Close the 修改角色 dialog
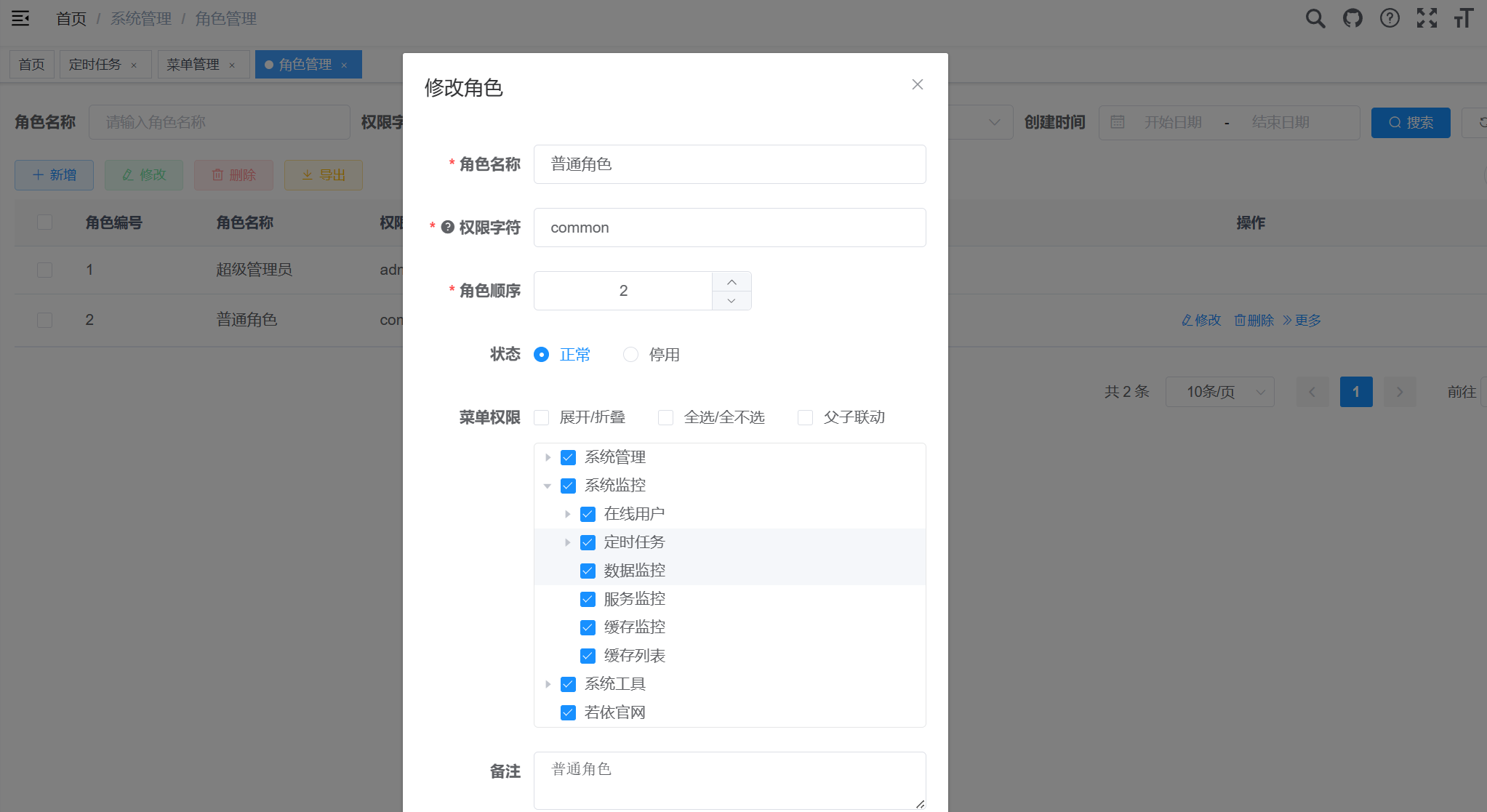 [x=918, y=84]
